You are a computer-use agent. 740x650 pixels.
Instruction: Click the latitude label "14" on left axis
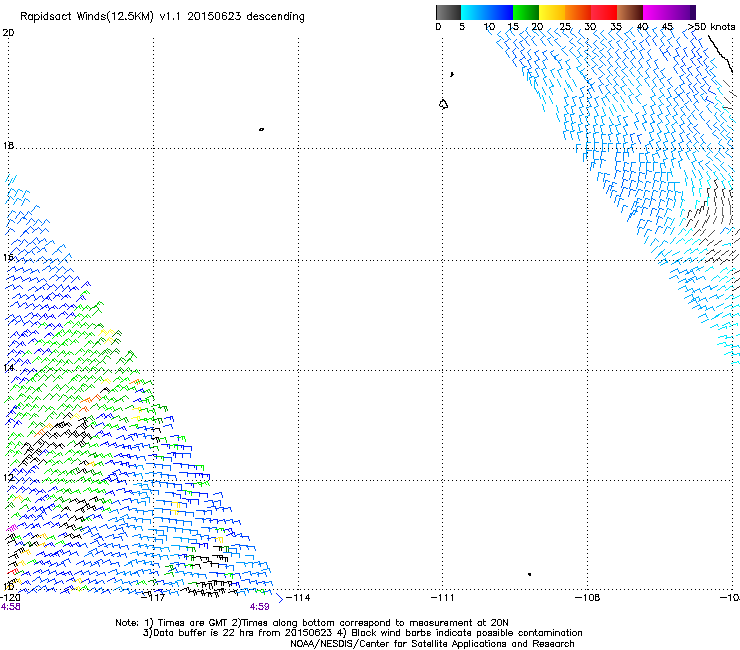click(8, 367)
